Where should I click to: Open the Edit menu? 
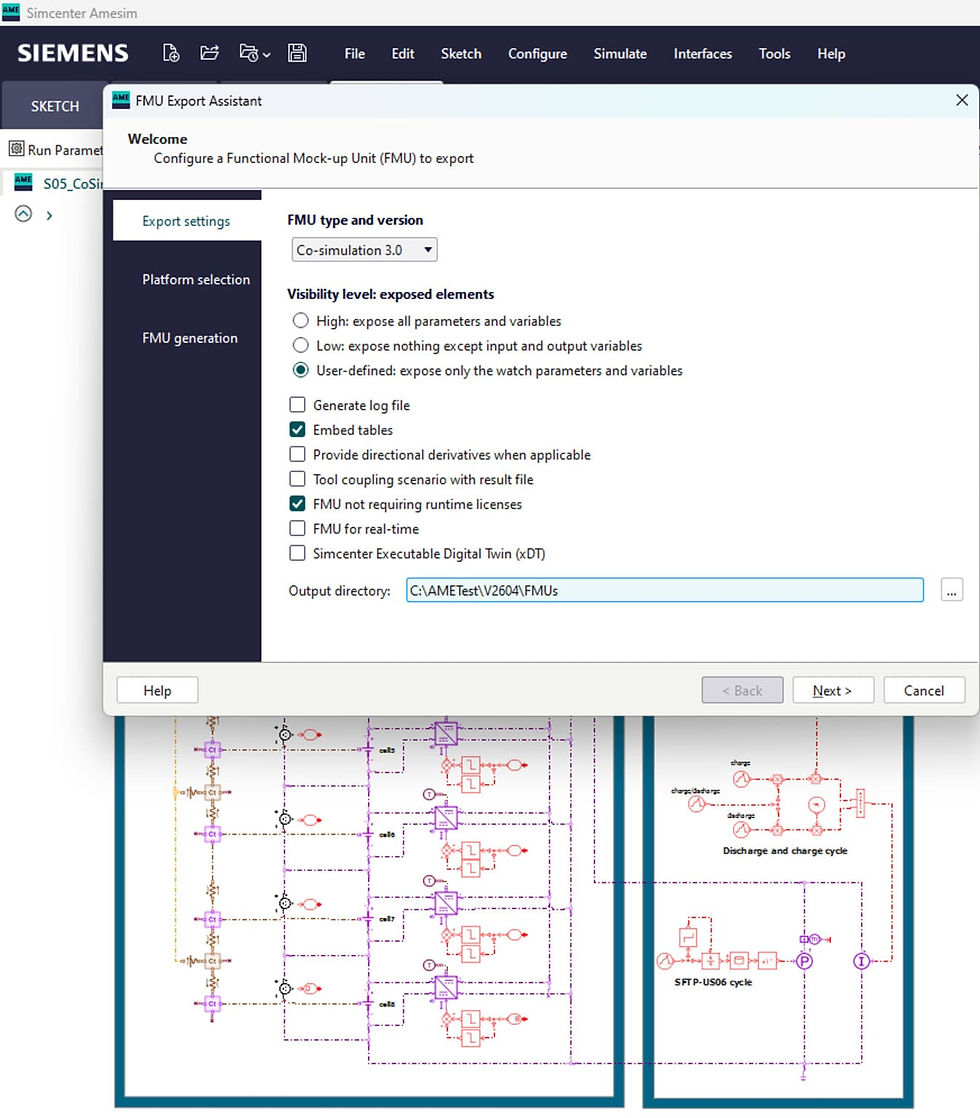tap(403, 53)
